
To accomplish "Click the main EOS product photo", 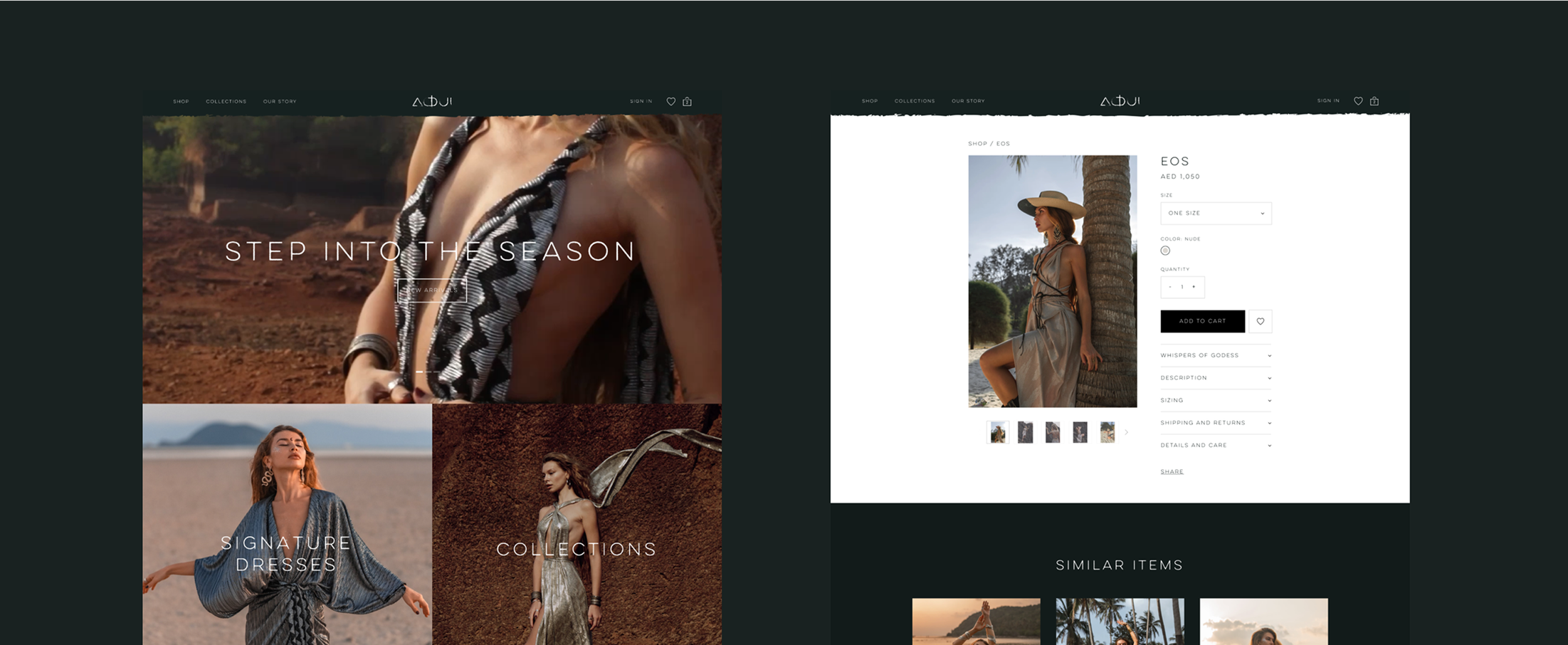I will coord(1053,281).
